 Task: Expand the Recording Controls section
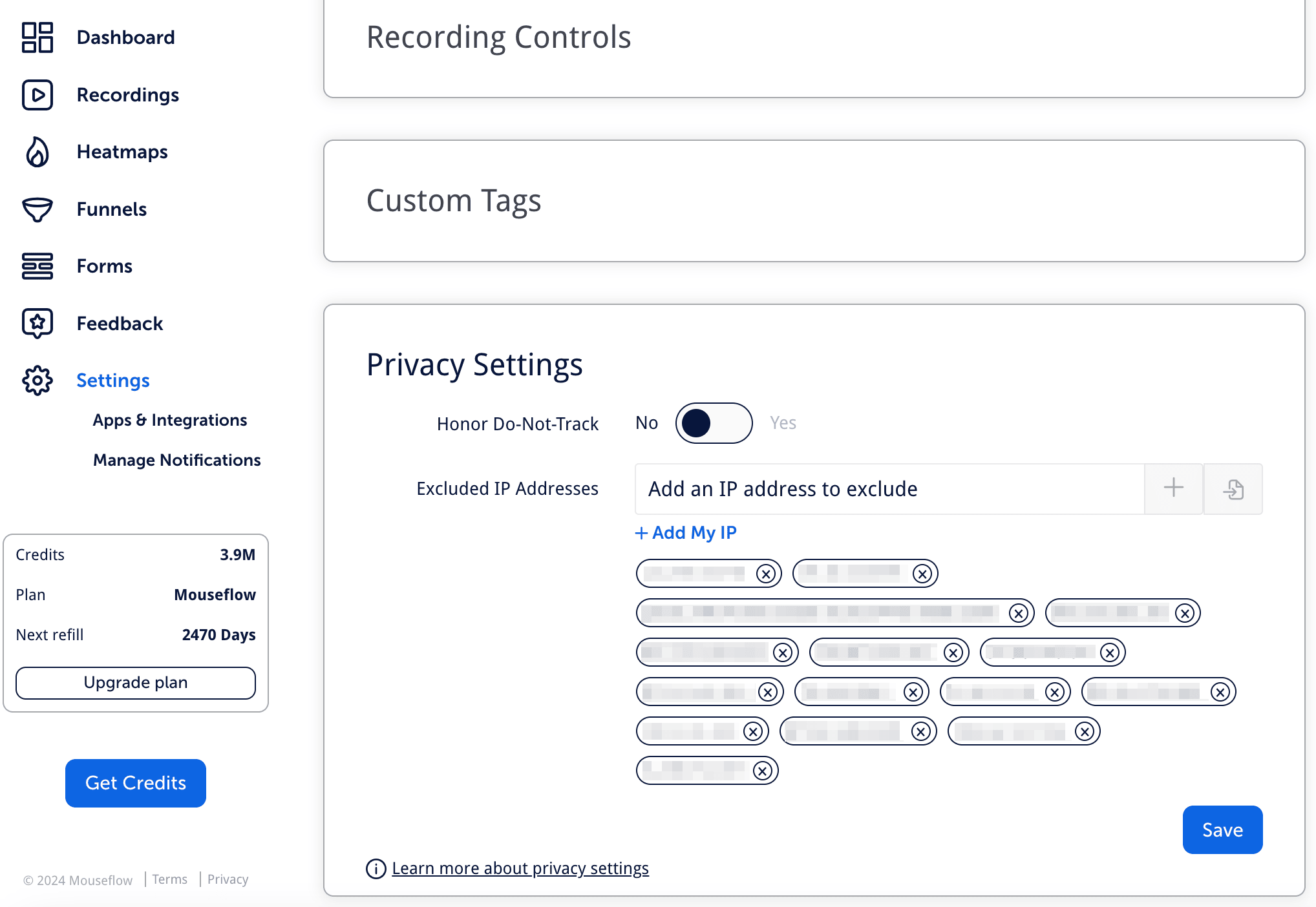498,37
